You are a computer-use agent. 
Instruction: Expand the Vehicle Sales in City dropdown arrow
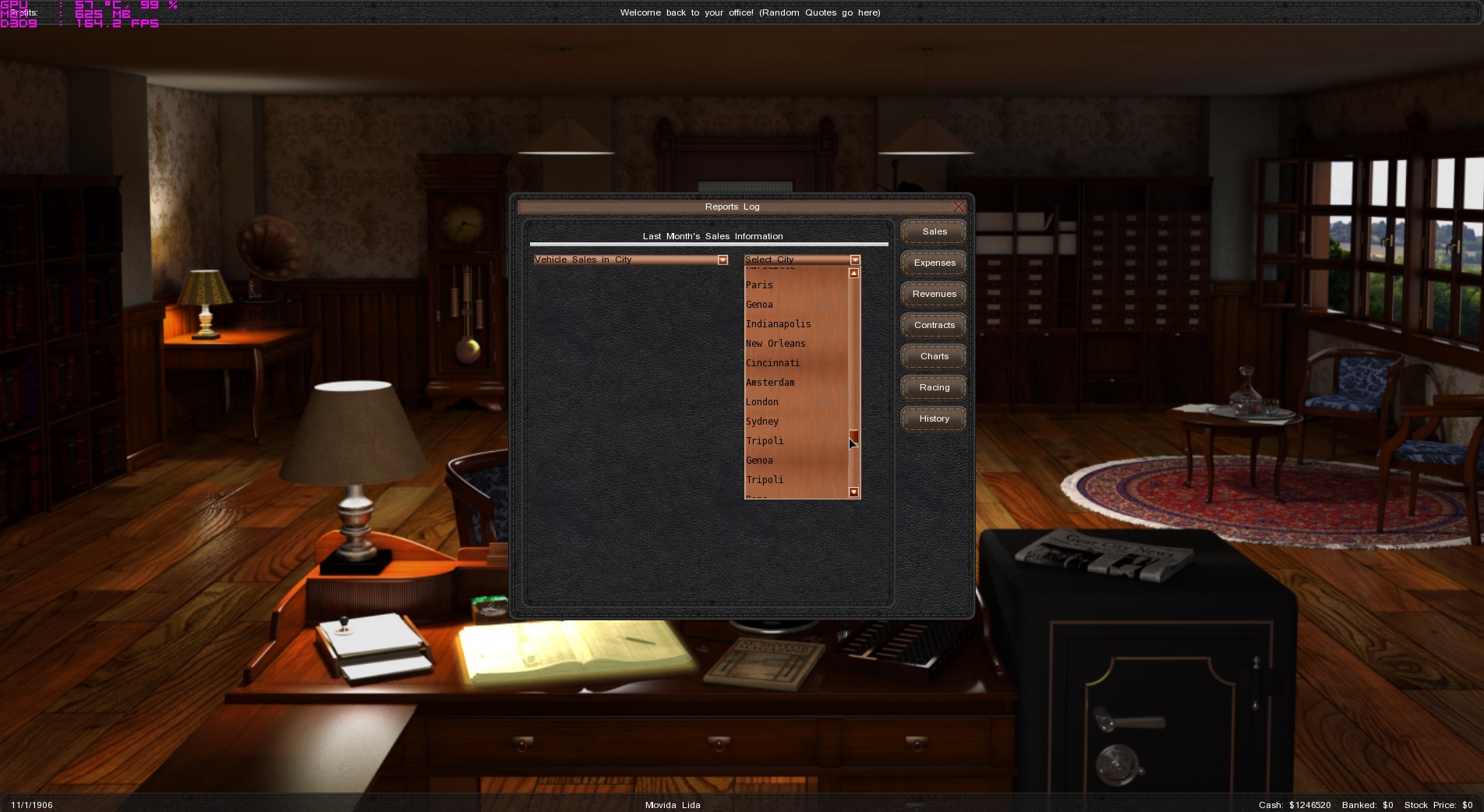point(723,260)
